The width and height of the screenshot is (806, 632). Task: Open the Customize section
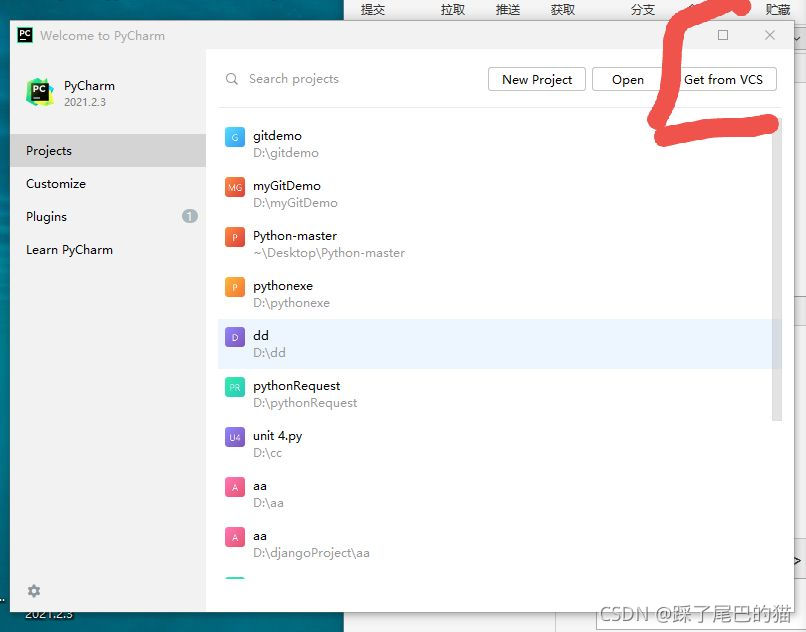108,184
